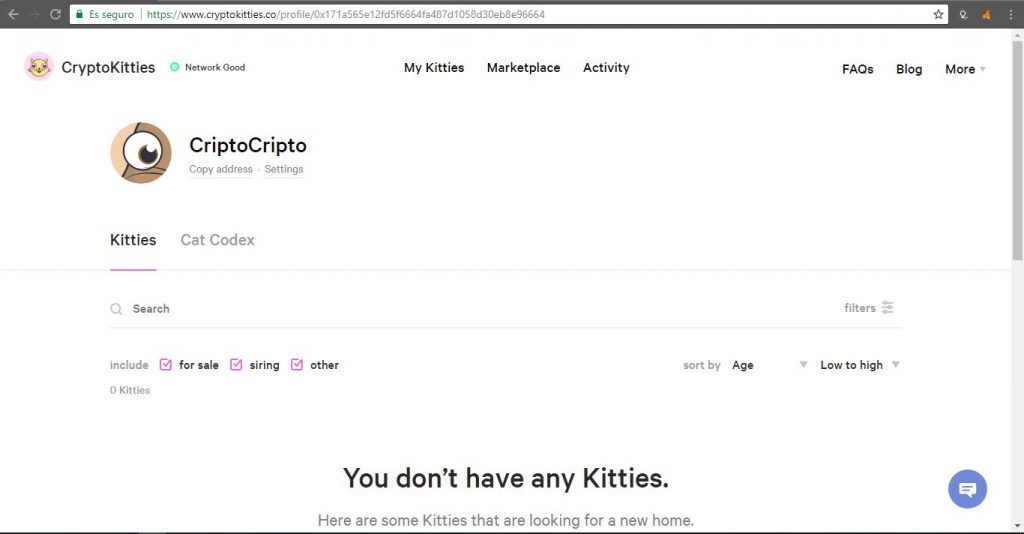Click the extension icon beside the star

point(963,14)
